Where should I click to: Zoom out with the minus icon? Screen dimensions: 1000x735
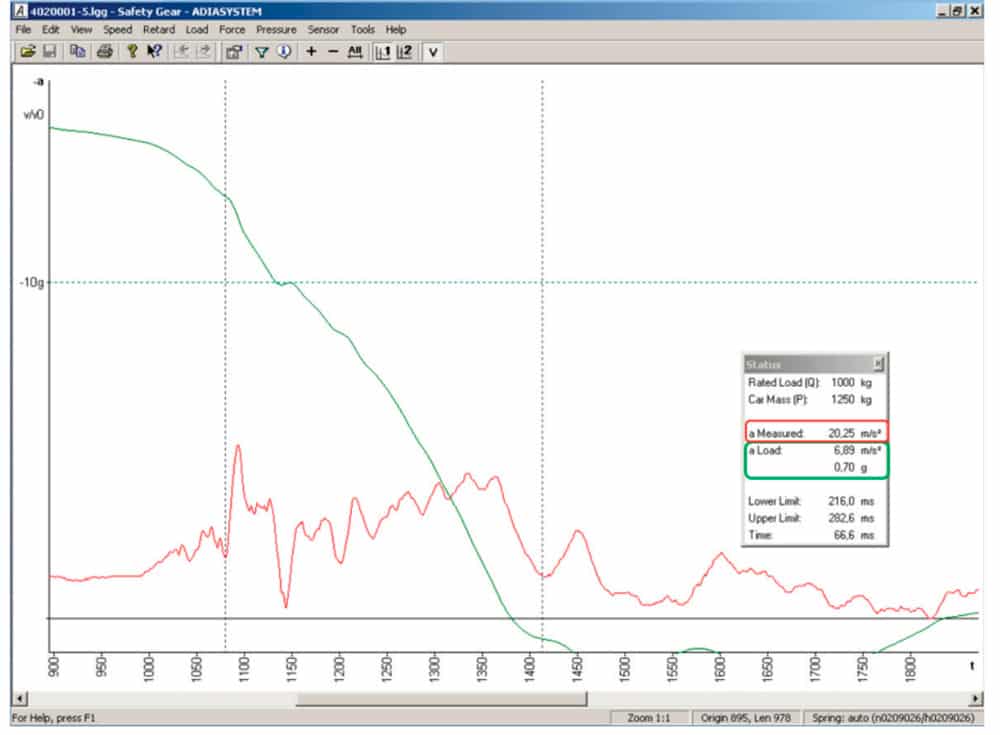click(333, 52)
